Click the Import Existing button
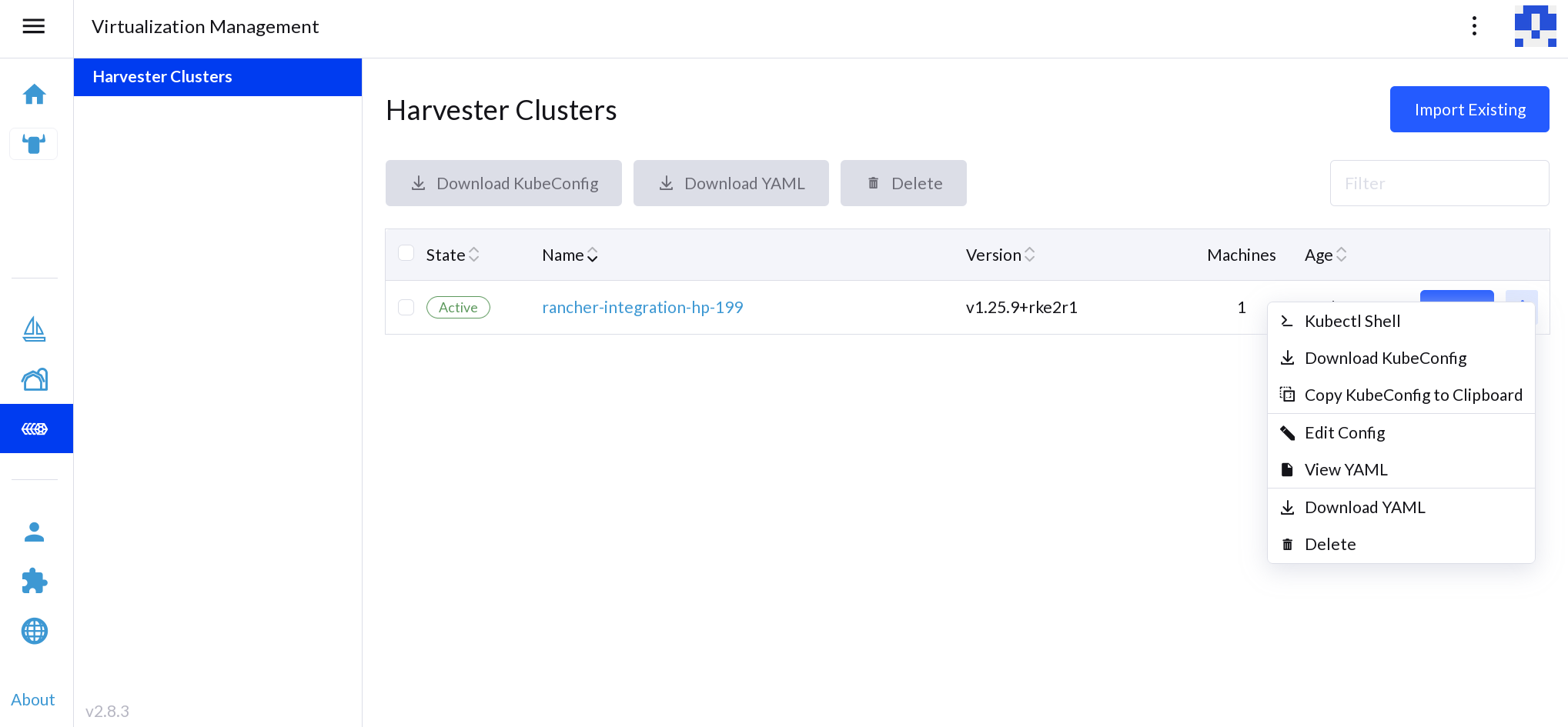Viewport: 1568px width, 727px height. [x=1469, y=109]
